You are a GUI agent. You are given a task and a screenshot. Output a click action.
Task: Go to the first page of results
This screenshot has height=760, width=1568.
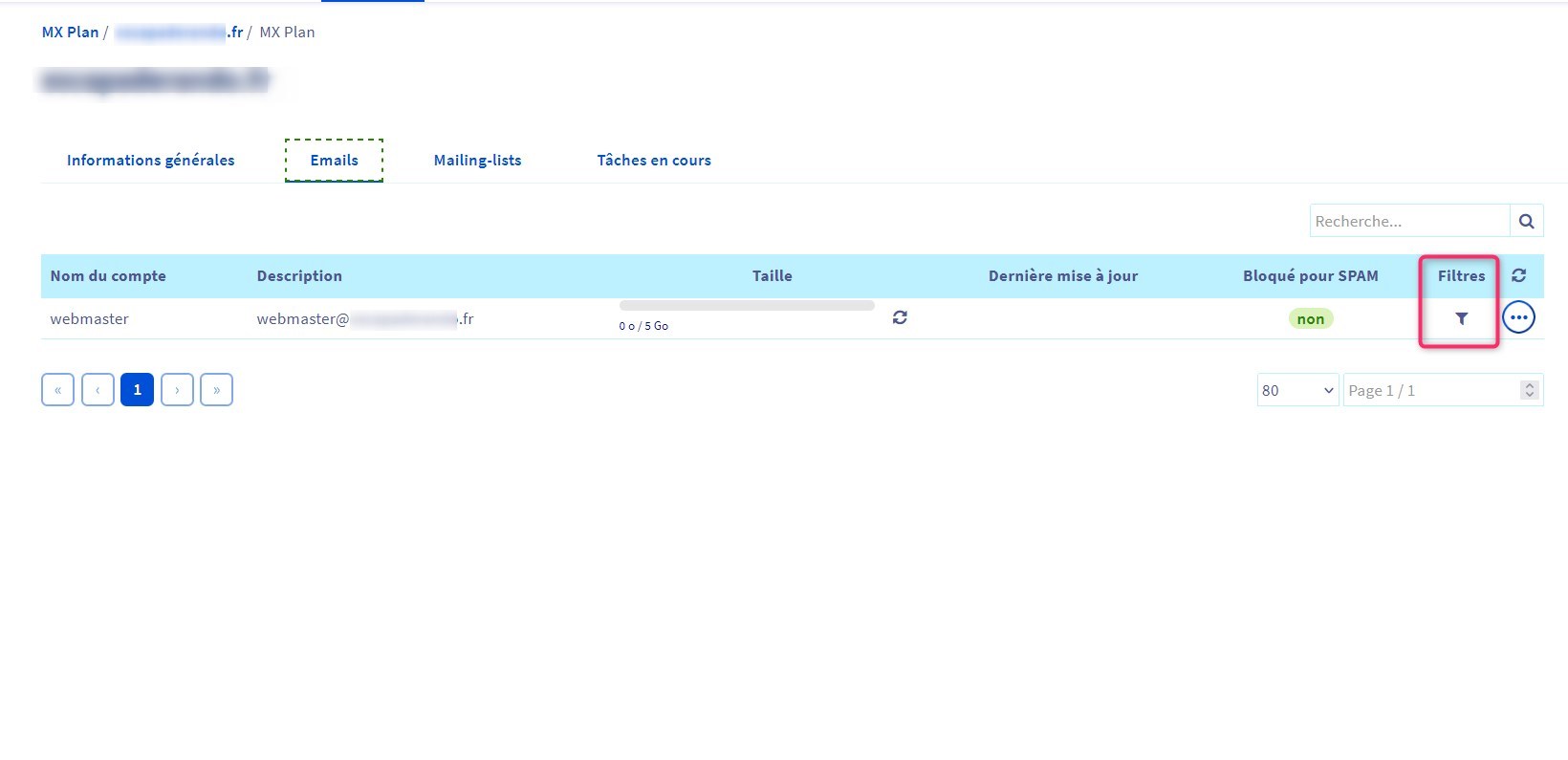58,390
